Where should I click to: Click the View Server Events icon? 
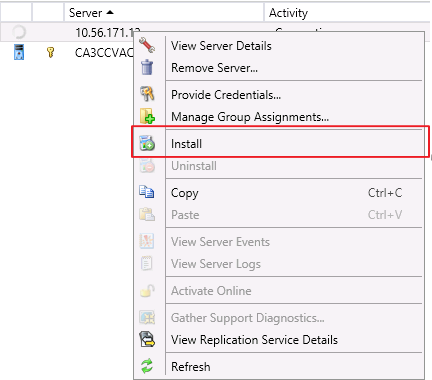[x=147, y=241]
